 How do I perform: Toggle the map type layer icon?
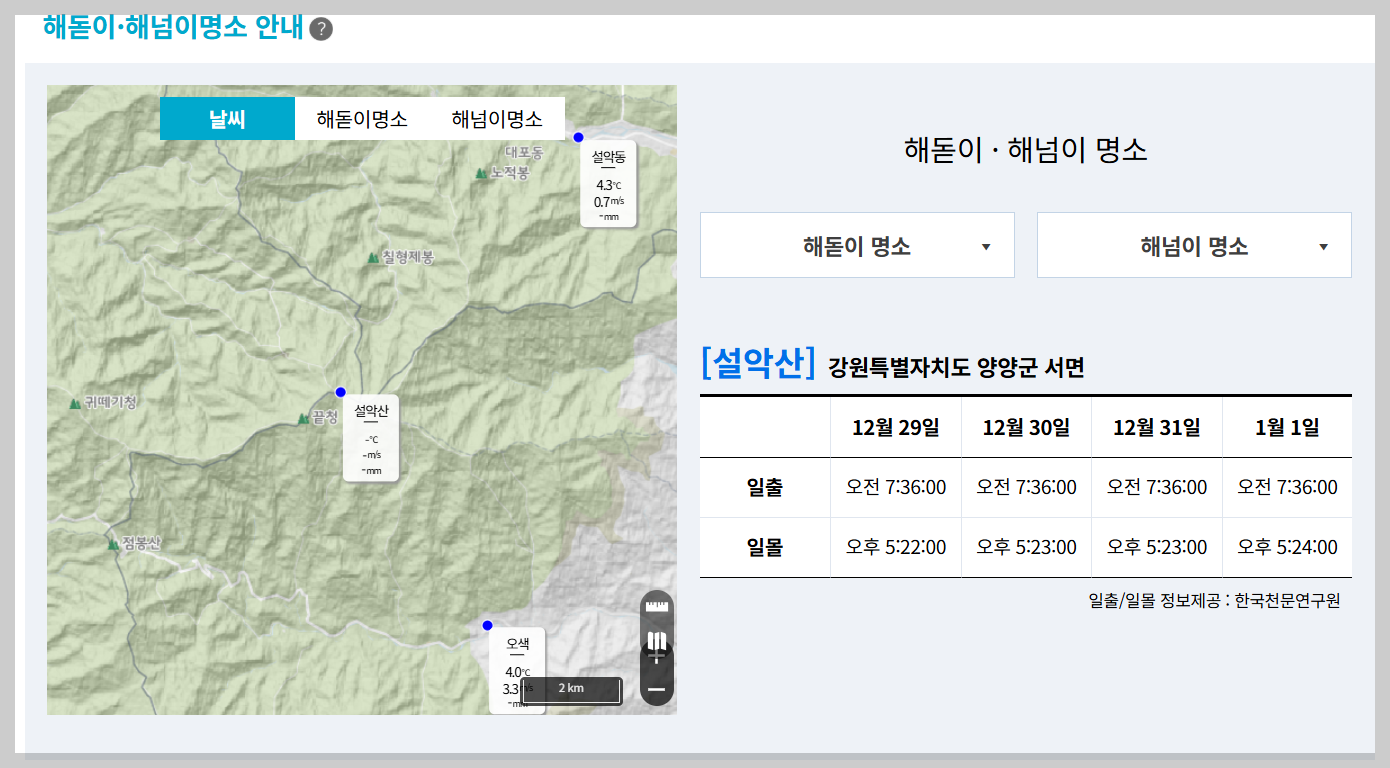tap(657, 641)
